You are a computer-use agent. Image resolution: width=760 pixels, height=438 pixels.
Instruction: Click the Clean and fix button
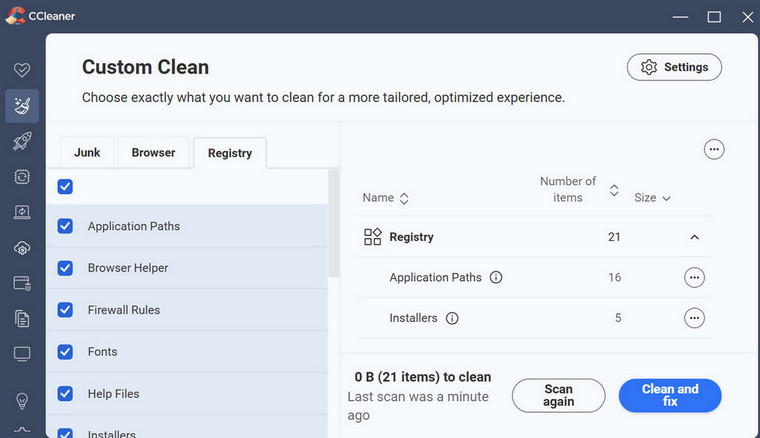(x=669, y=395)
